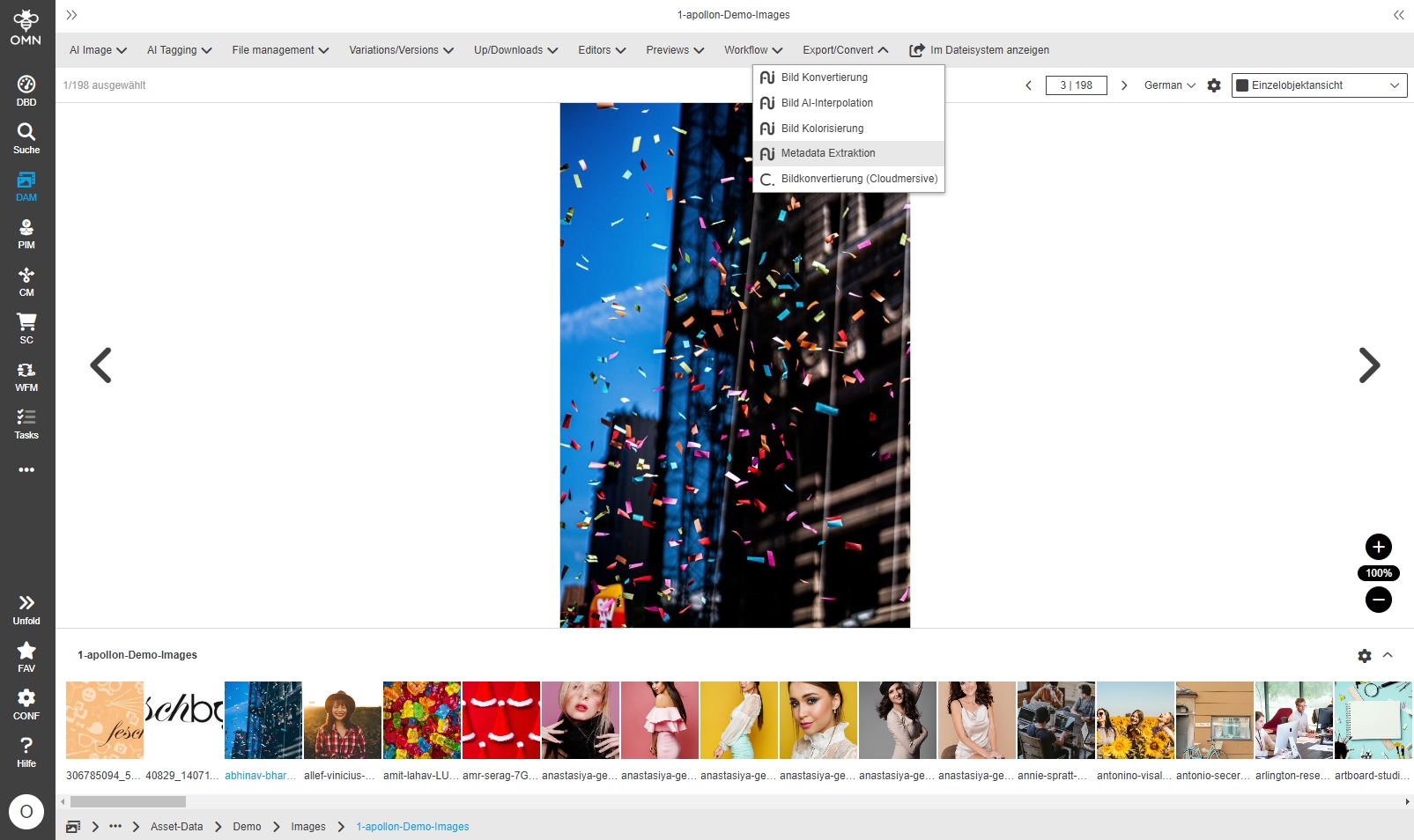Zoom in with the plus button

coord(1379,547)
